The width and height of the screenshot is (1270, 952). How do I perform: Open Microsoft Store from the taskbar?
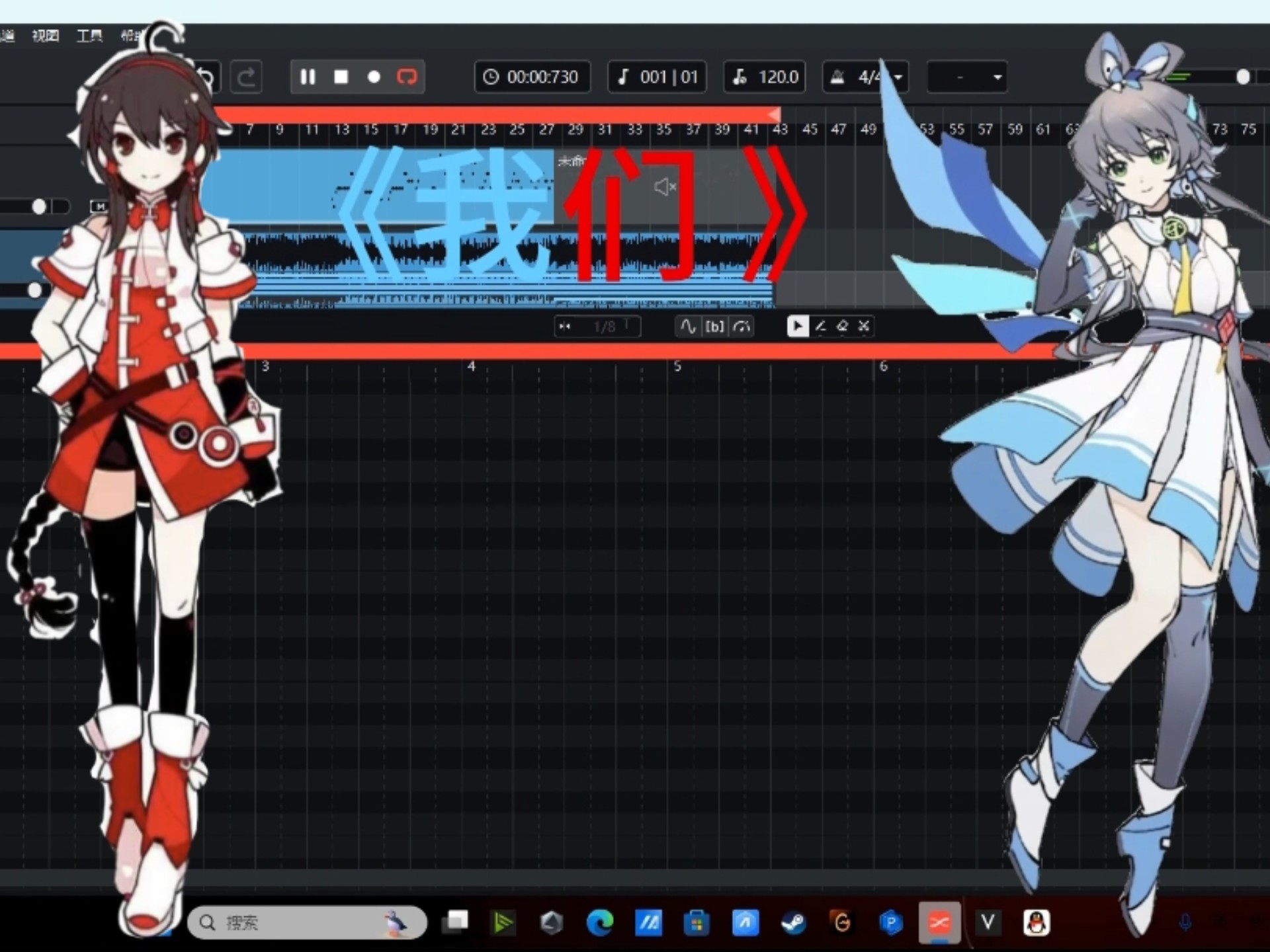(697, 922)
